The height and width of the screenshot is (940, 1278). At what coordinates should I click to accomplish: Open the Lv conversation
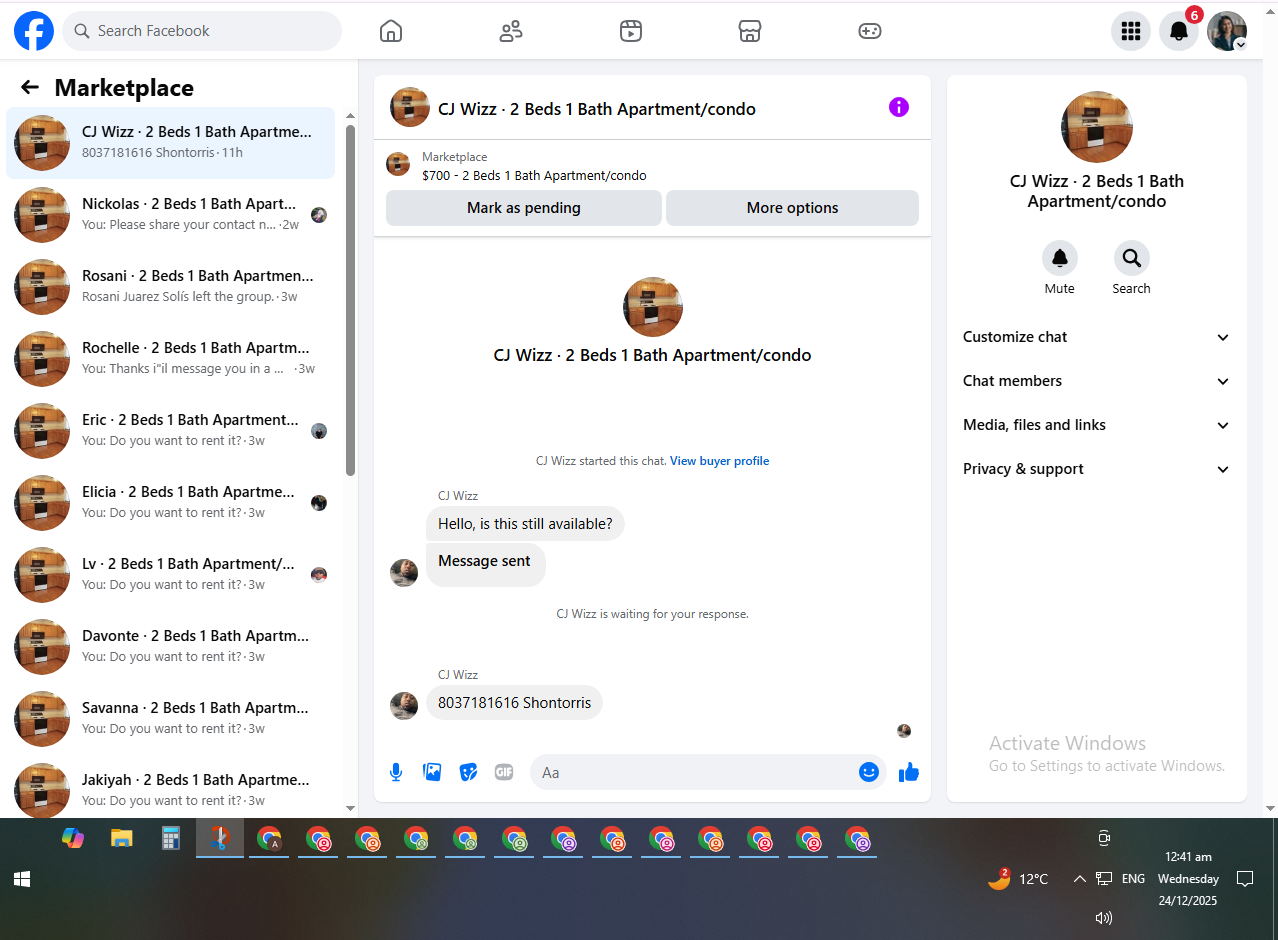[x=171, y=575]
